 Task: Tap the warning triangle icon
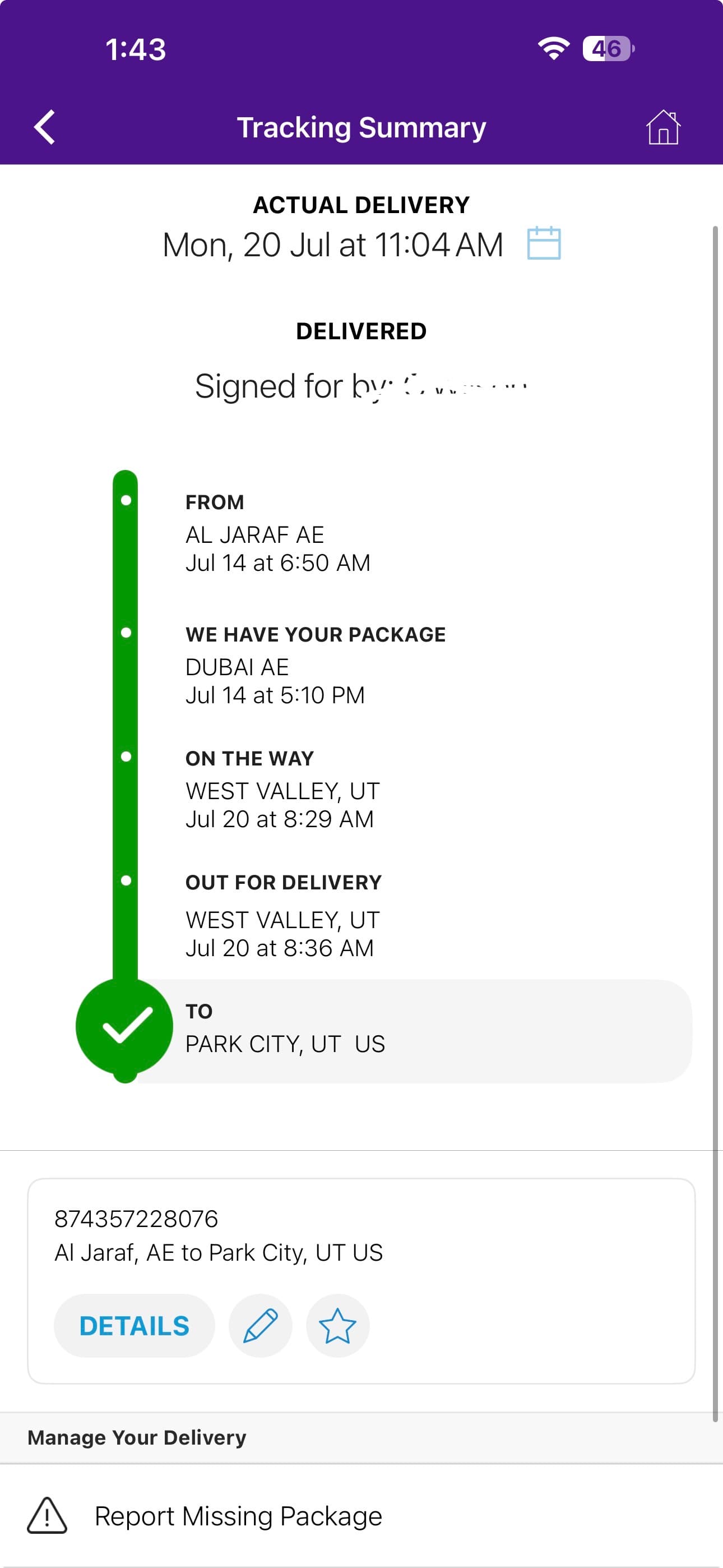pyautogui.click(x=47, y=1516)
